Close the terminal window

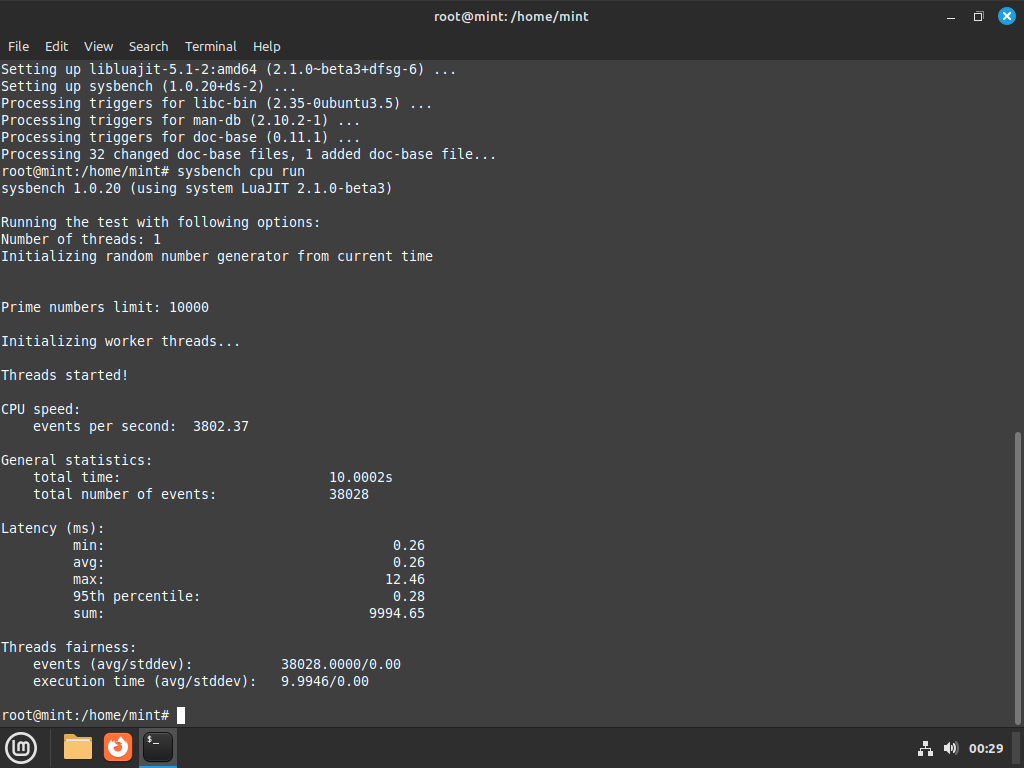(1007, 16)
